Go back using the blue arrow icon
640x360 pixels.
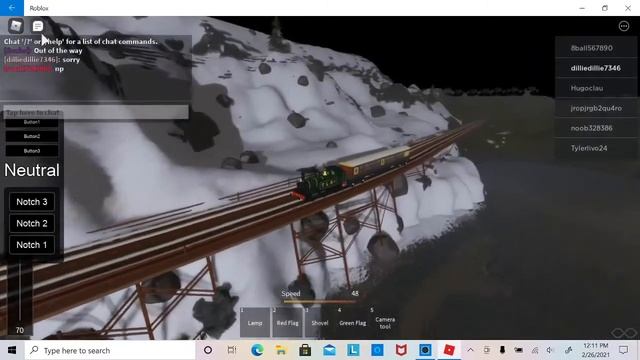[12, 8]
